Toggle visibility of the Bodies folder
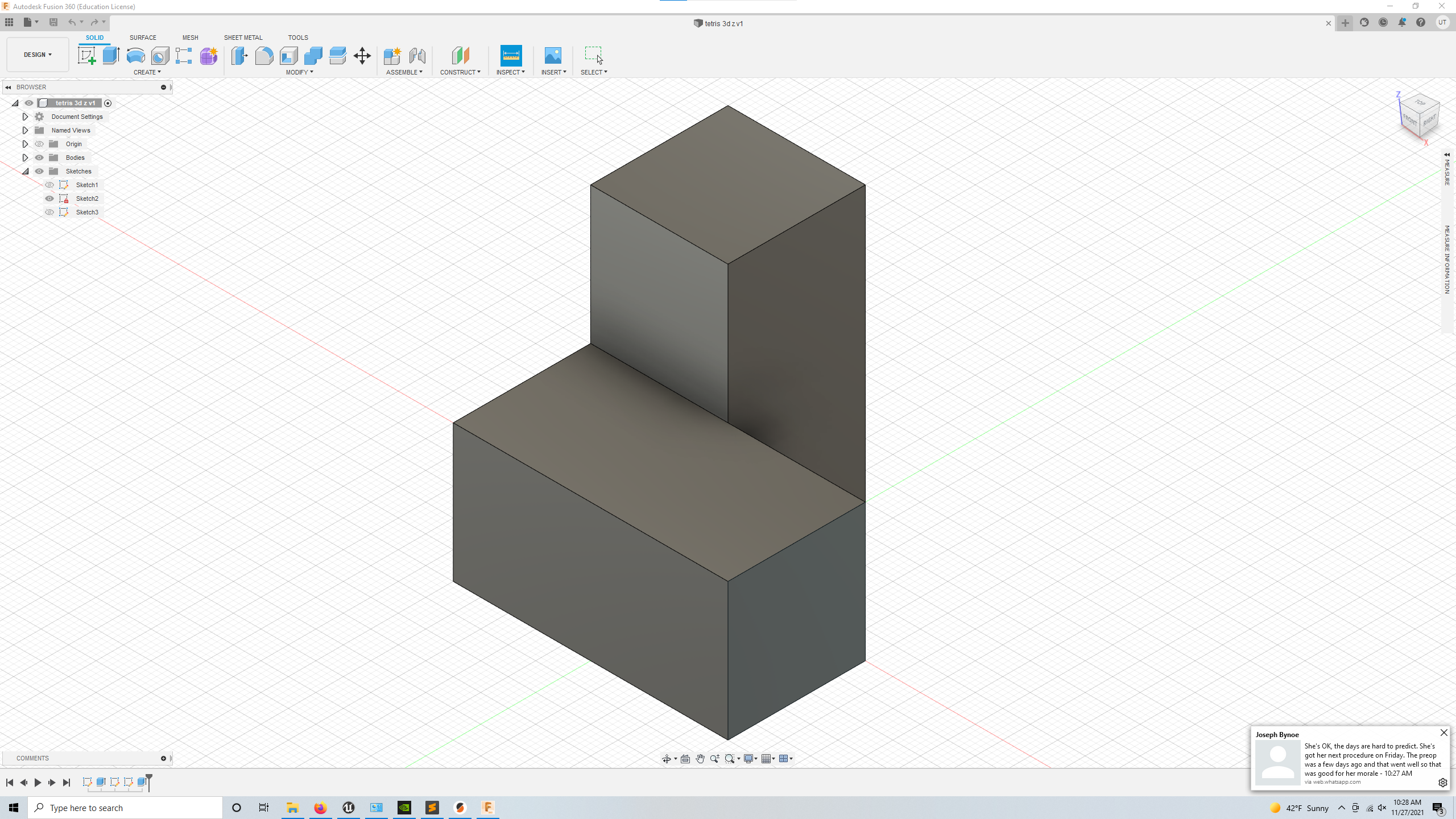This screenshot has width=1456, height=819. coord(39,157)
